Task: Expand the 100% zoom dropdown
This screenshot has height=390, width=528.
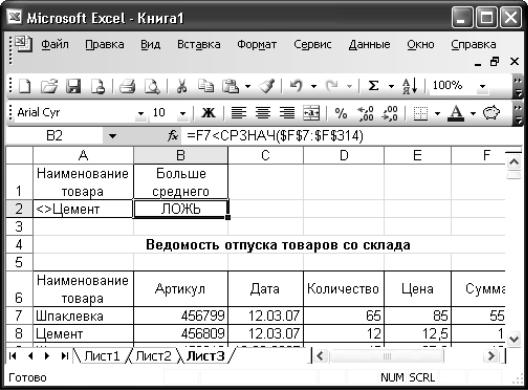Action: (x=483, y=87)
